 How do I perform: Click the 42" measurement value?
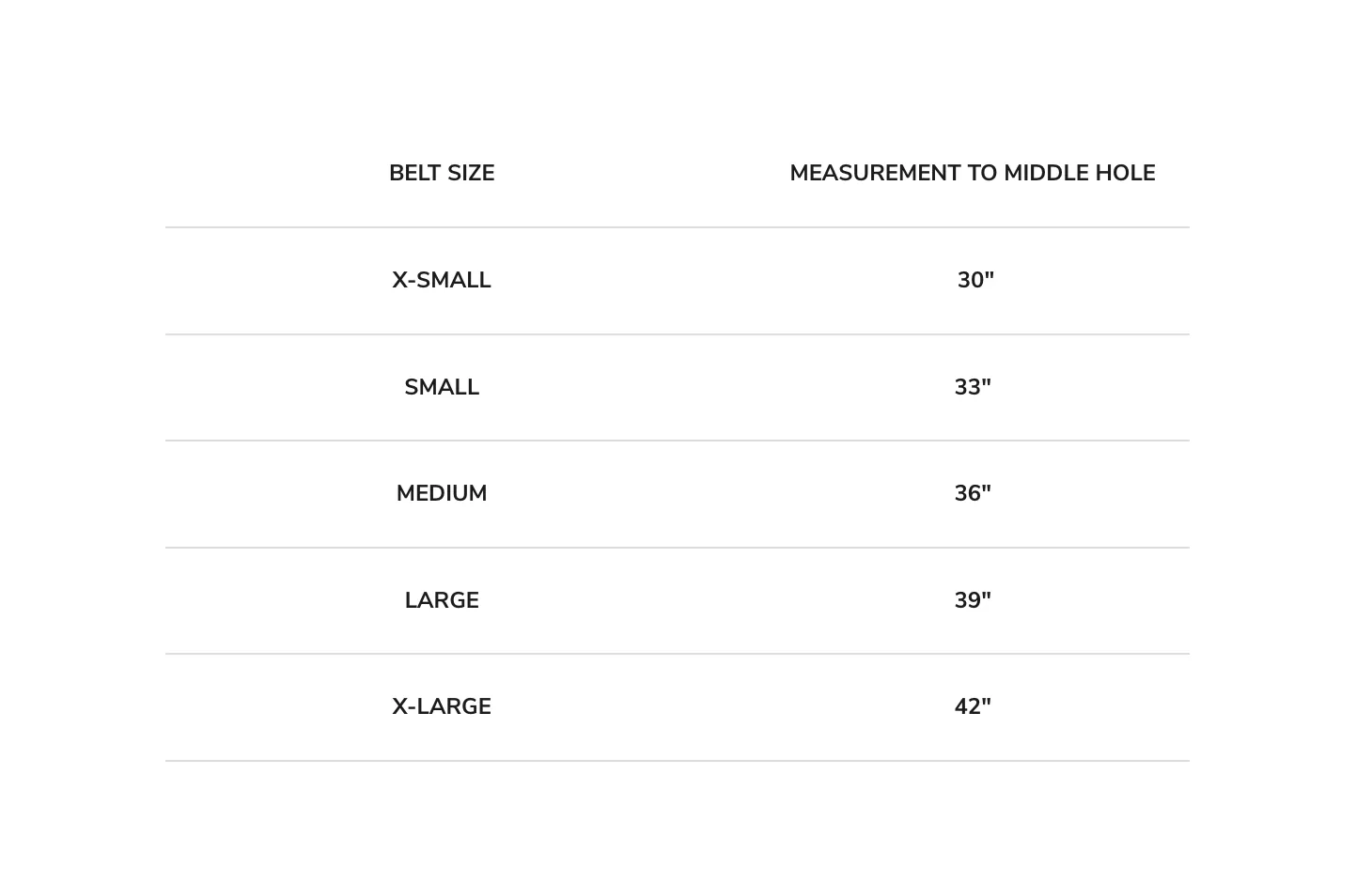(973, 706)
